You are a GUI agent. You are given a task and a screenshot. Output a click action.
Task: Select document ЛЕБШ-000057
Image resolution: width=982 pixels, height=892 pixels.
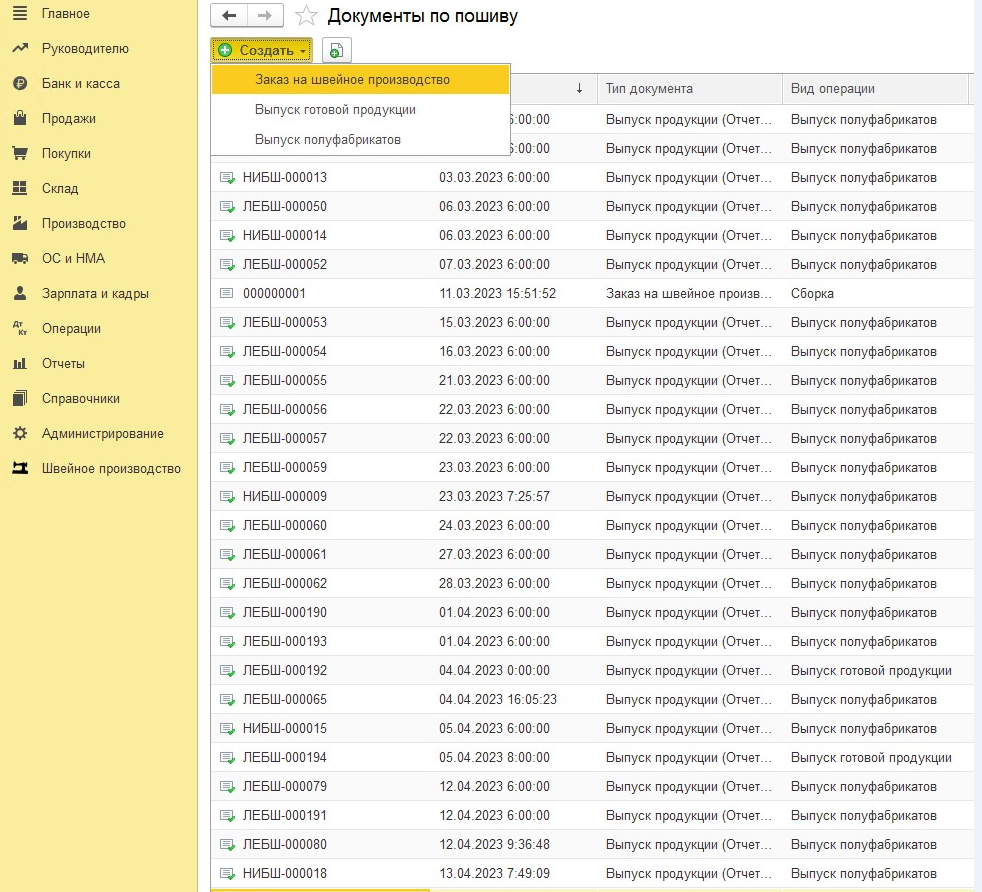(x=285, y=438)
